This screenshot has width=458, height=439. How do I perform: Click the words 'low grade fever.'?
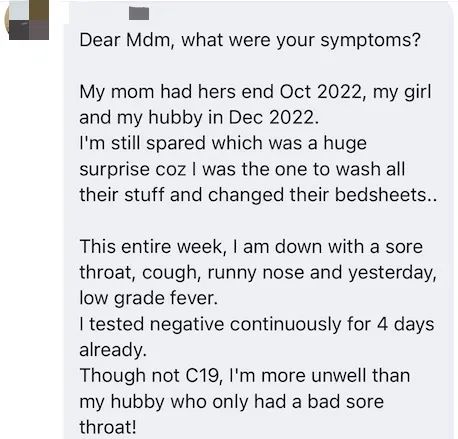coord(148,298)
